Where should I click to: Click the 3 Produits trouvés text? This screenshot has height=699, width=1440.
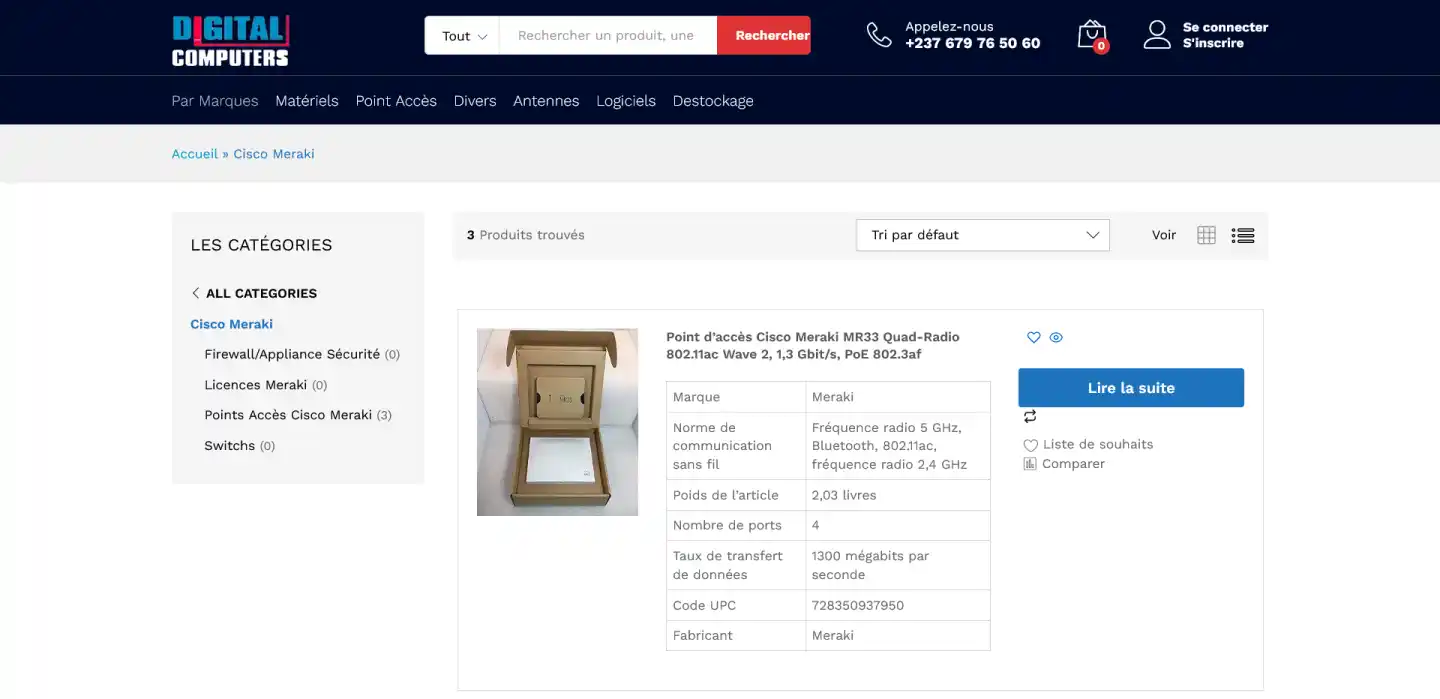coord(526,235)
